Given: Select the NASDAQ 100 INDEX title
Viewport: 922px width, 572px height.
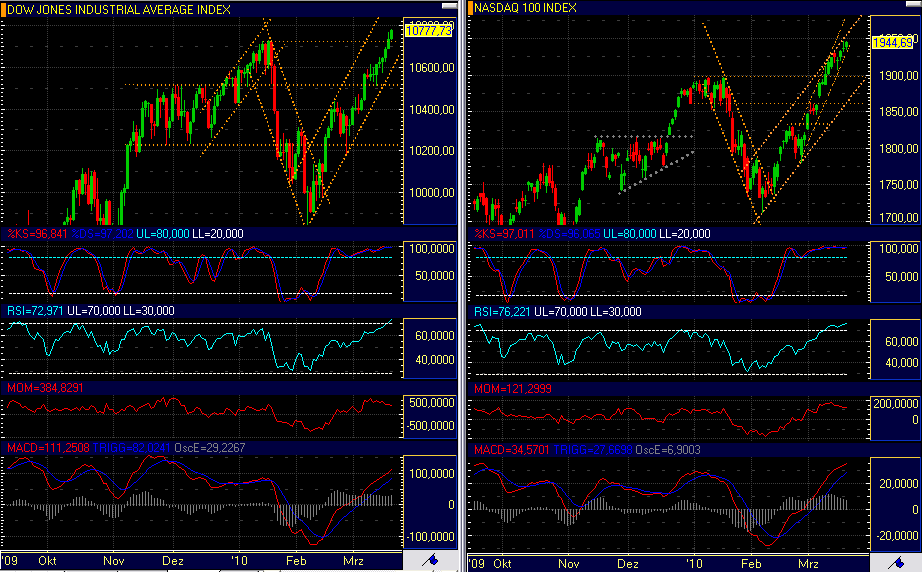Looking at the screenshot, I should click(x=525, y=8).
